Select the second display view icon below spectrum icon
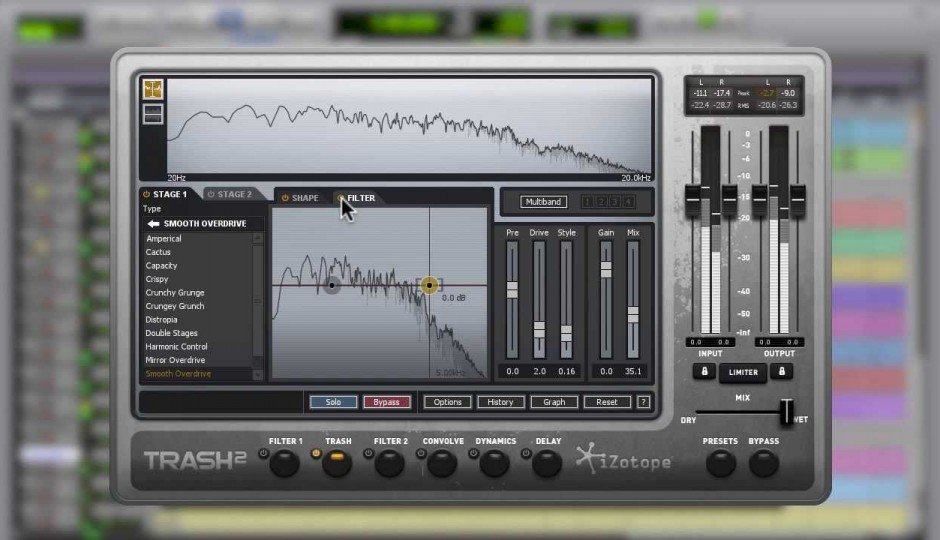 pos(153,114)
